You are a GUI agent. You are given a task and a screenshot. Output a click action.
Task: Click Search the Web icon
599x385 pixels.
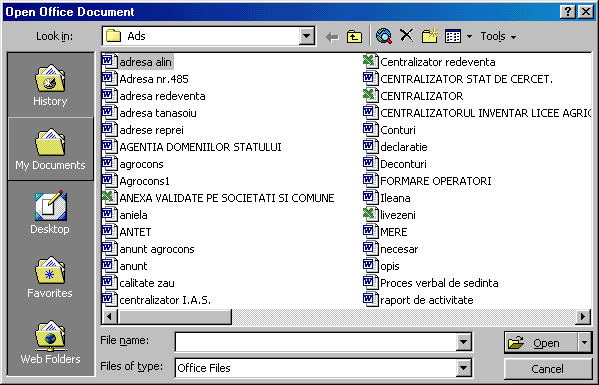click(384, 37)
